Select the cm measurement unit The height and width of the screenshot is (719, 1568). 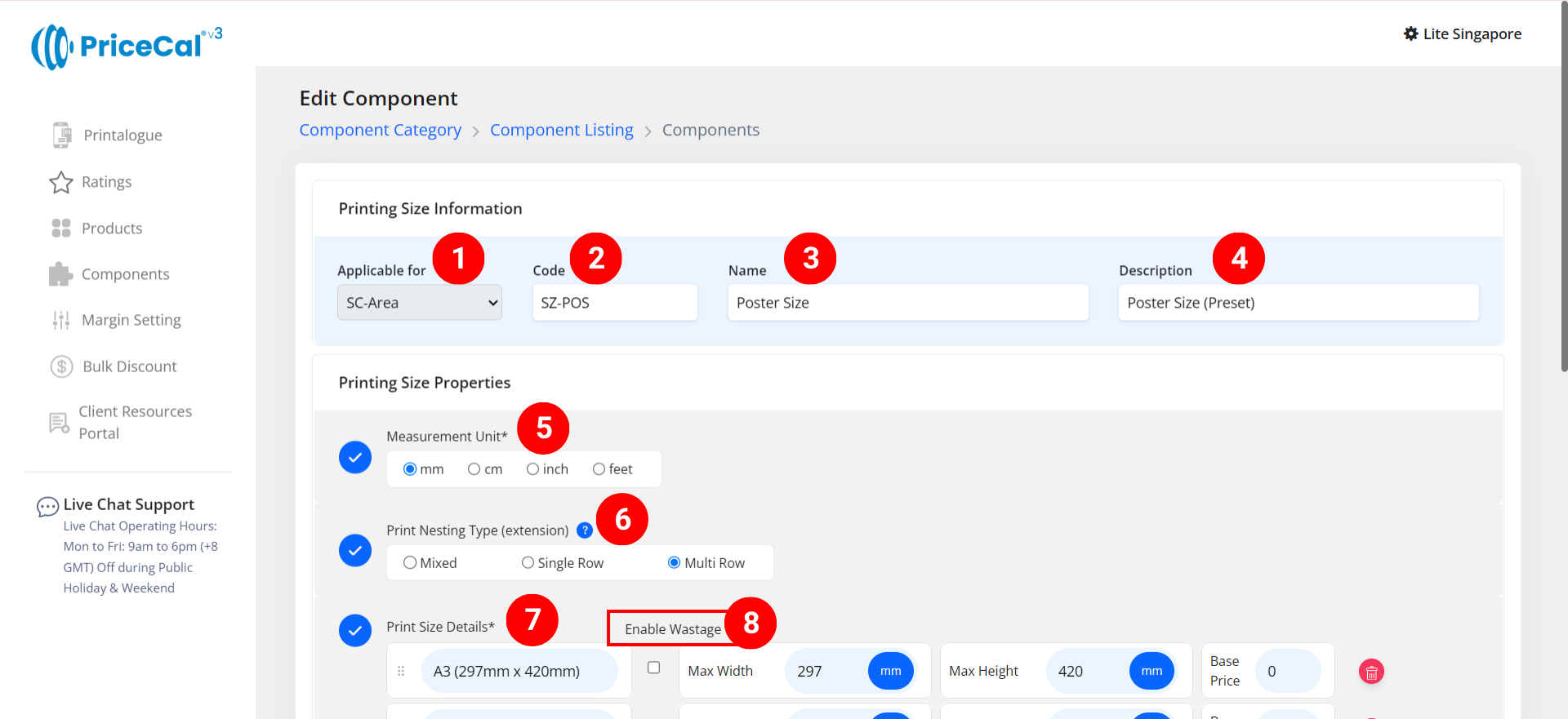474,469
